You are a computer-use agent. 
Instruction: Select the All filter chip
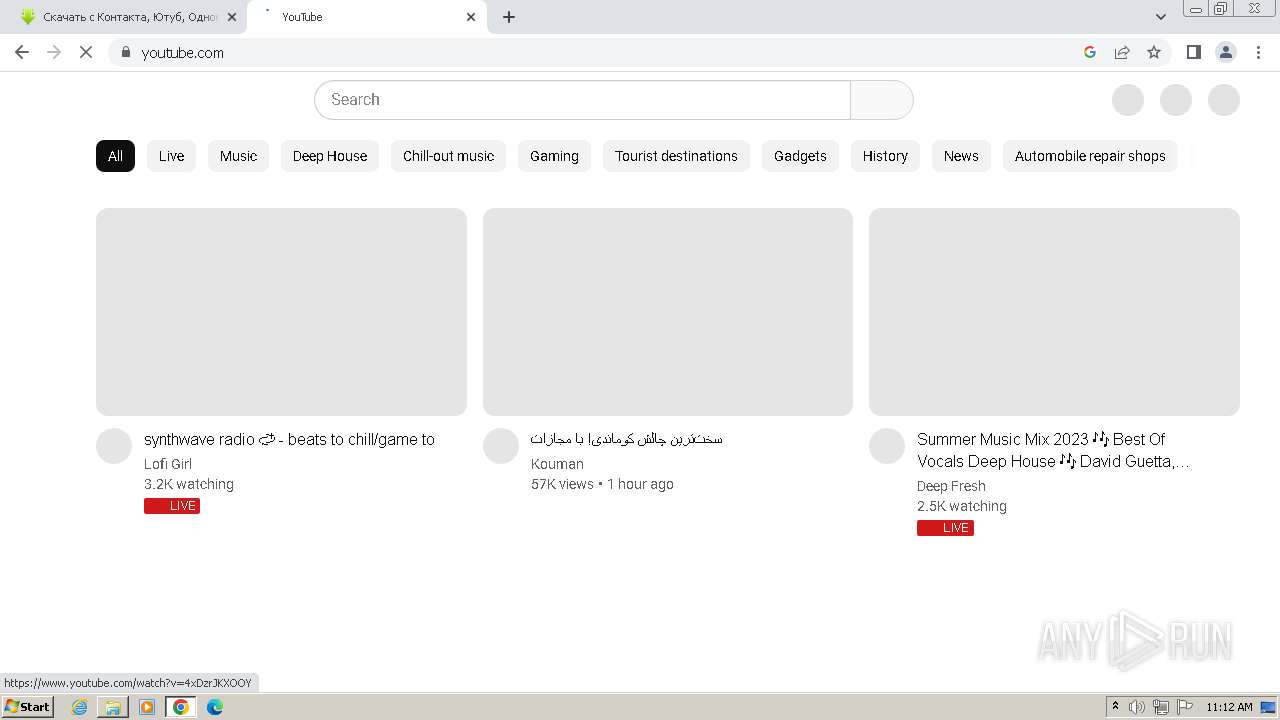coord(115,156)
